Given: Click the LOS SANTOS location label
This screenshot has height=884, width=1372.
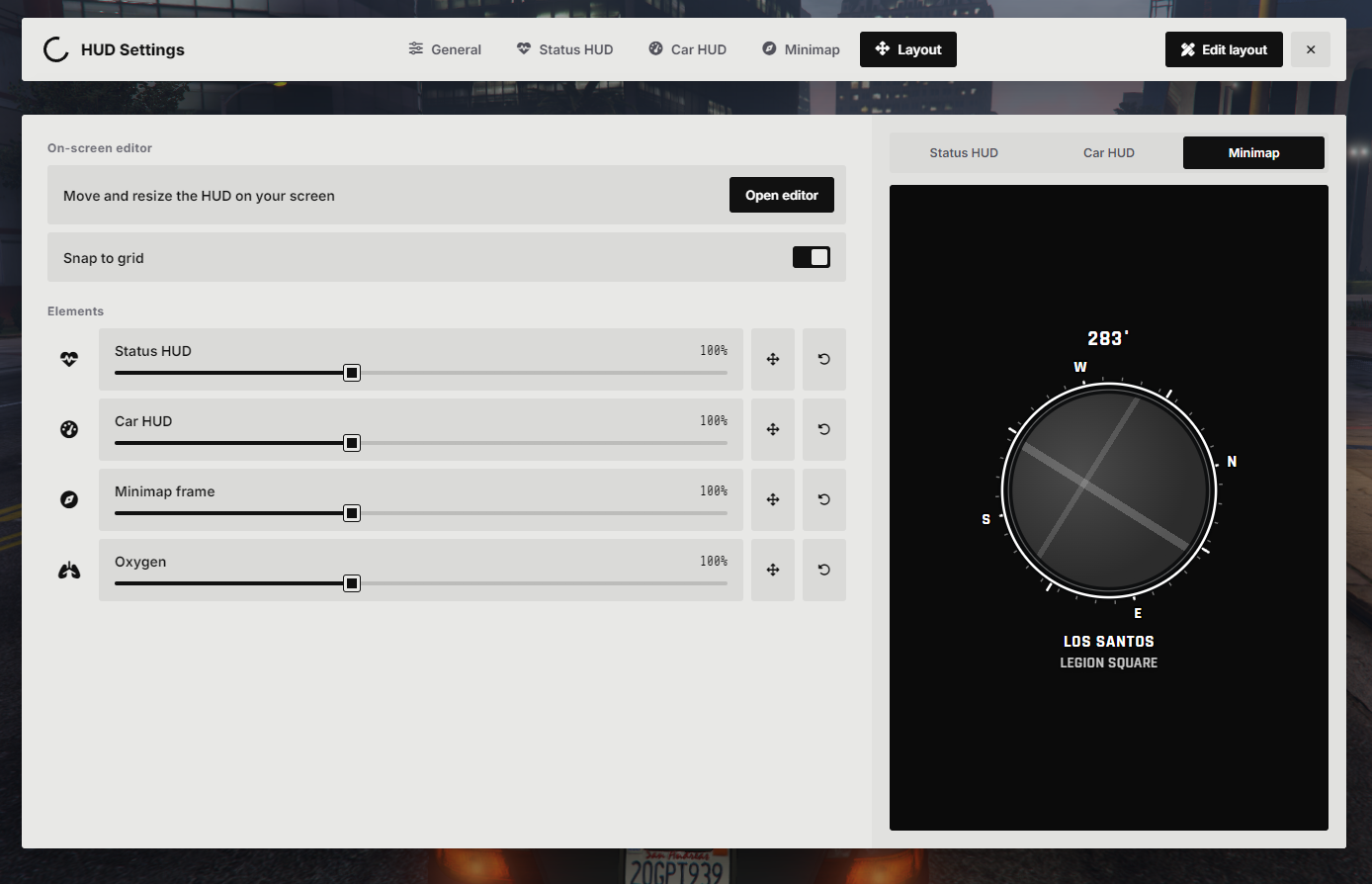Looking at the screenshot, I should click(x=1109, y=641).
